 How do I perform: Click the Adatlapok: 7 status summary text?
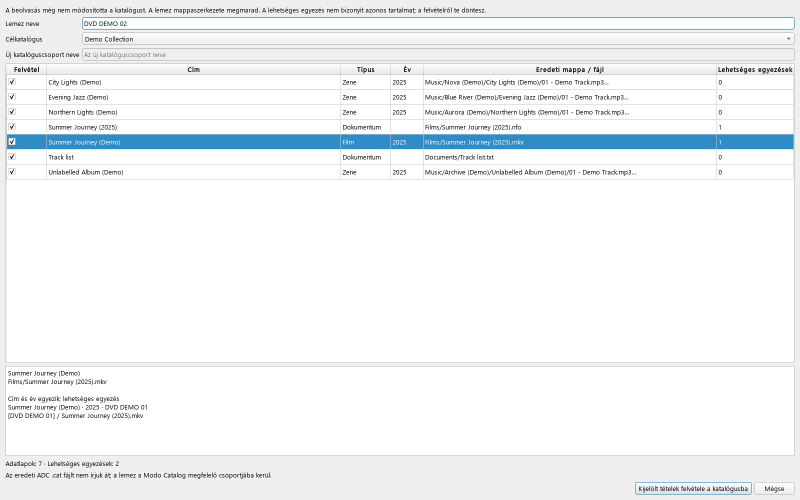(62, 464)
